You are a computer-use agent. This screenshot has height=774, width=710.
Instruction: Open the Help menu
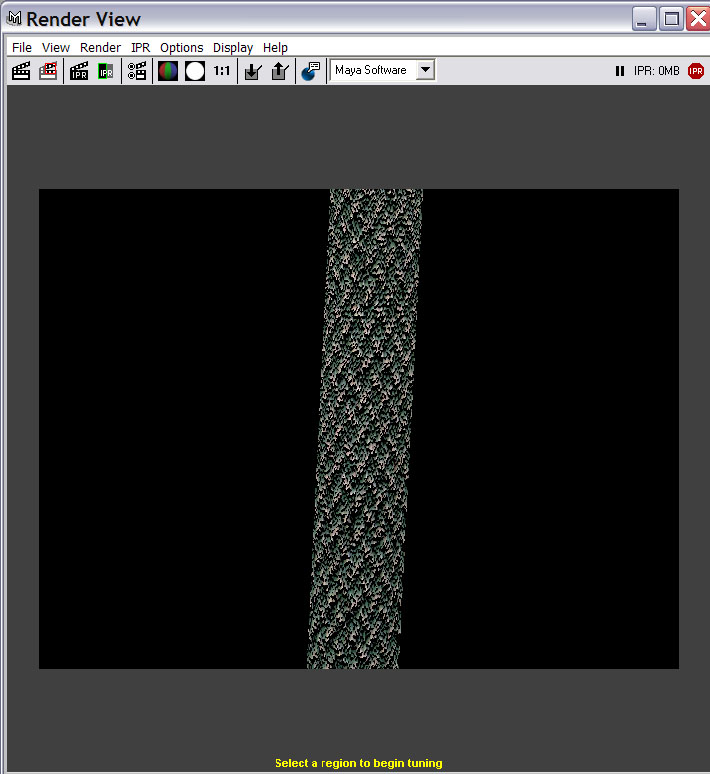coord(275,47)
